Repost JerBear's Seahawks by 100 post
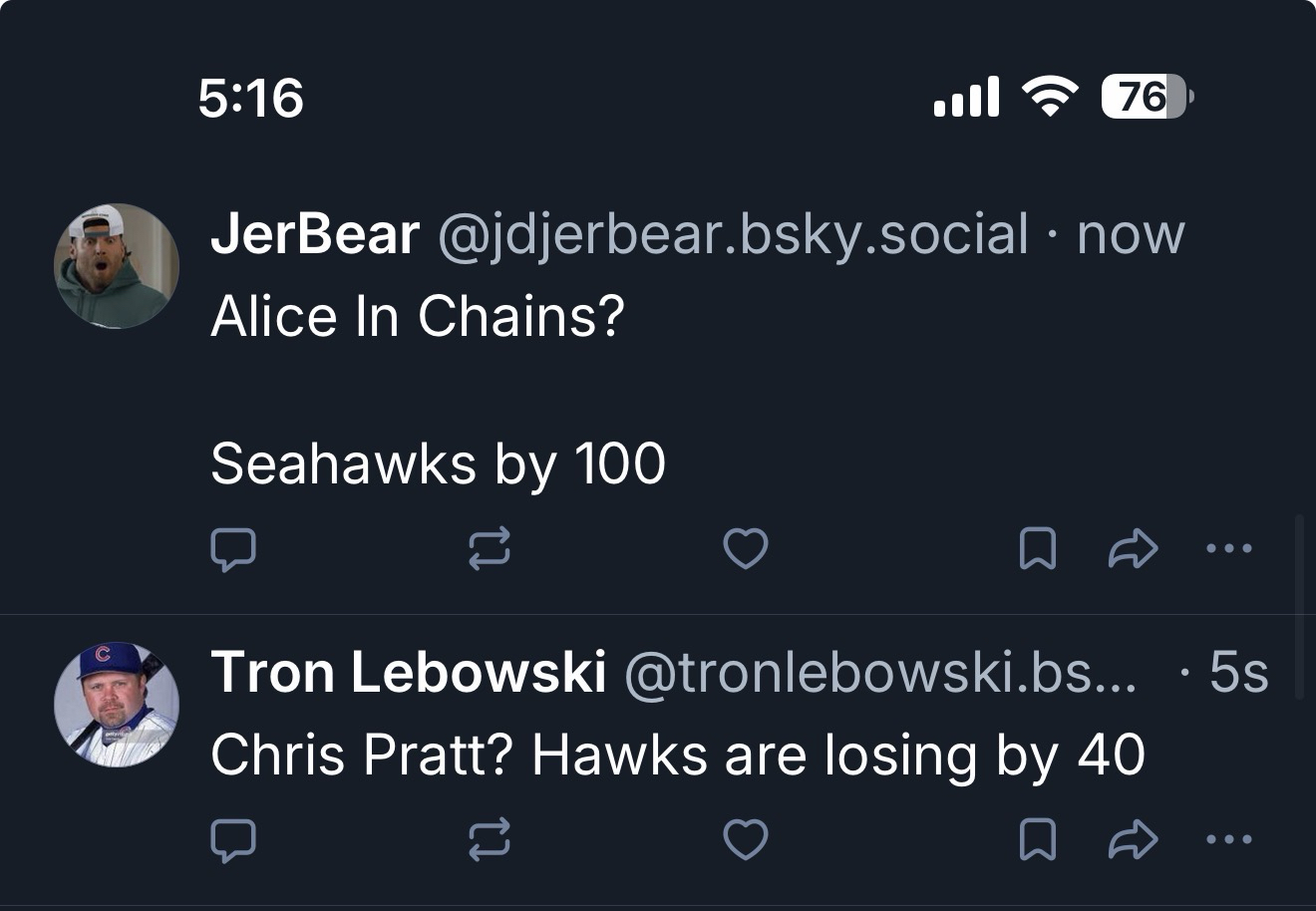This screenshot has height=911, width=1316. [x=490, y=549]
